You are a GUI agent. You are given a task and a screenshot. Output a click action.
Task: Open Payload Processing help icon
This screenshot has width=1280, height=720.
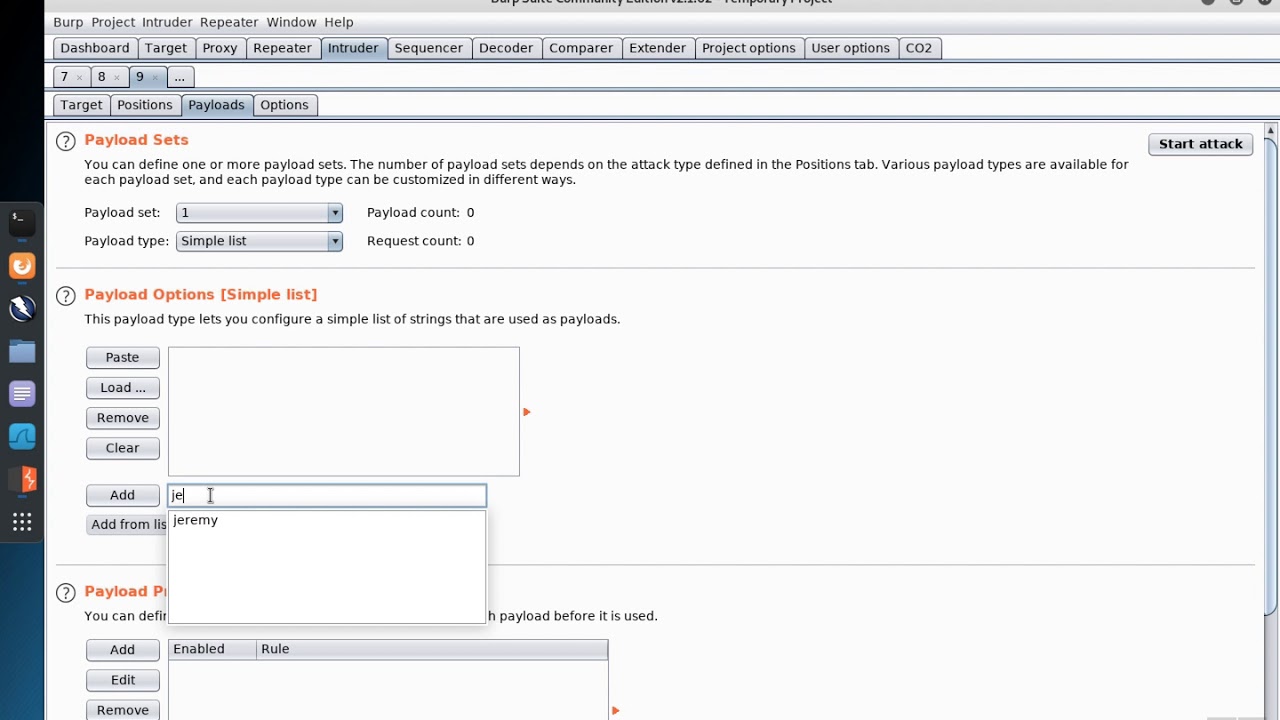coord(66,593)
